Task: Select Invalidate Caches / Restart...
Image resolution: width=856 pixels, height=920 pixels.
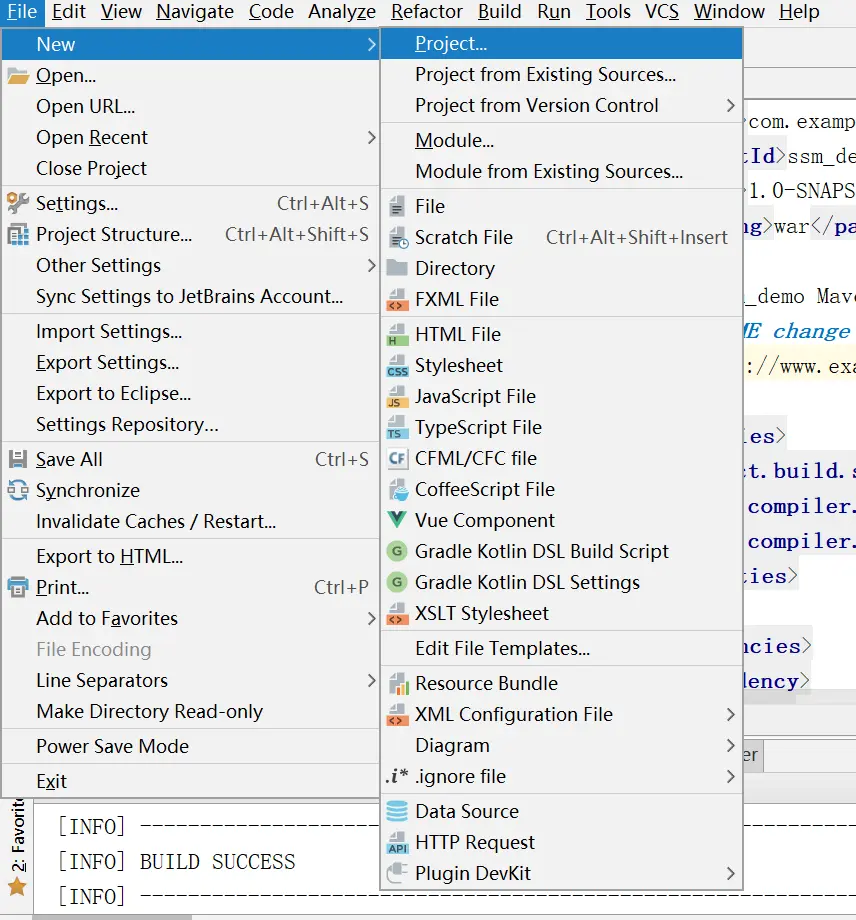Action: 191,521
